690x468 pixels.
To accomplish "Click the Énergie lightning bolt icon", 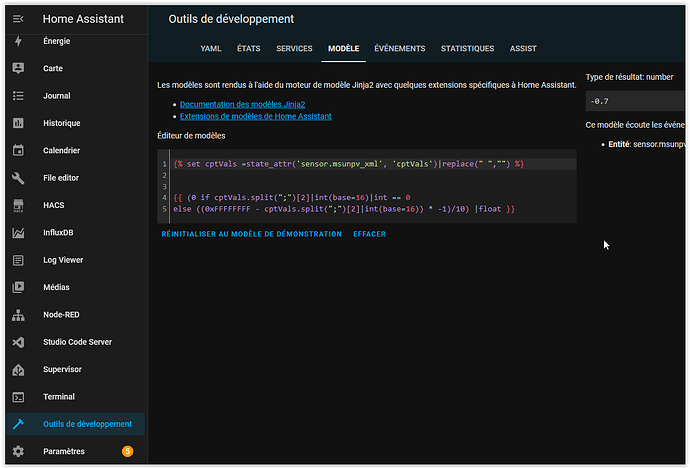I will [18, 41].
